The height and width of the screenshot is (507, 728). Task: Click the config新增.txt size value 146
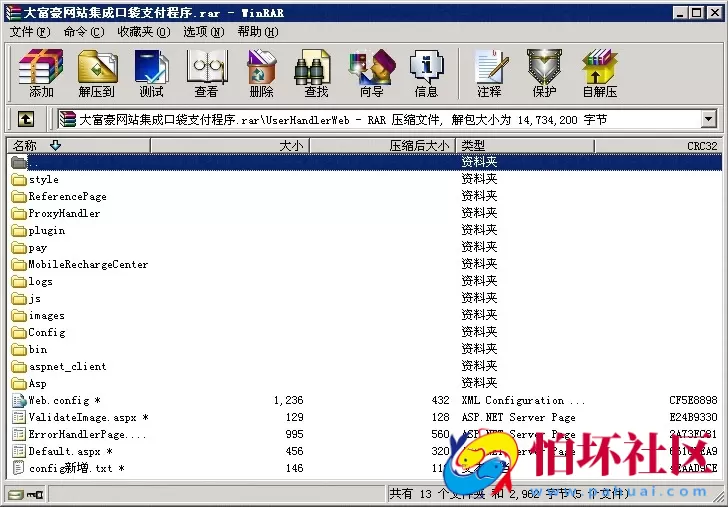point(294,468)
